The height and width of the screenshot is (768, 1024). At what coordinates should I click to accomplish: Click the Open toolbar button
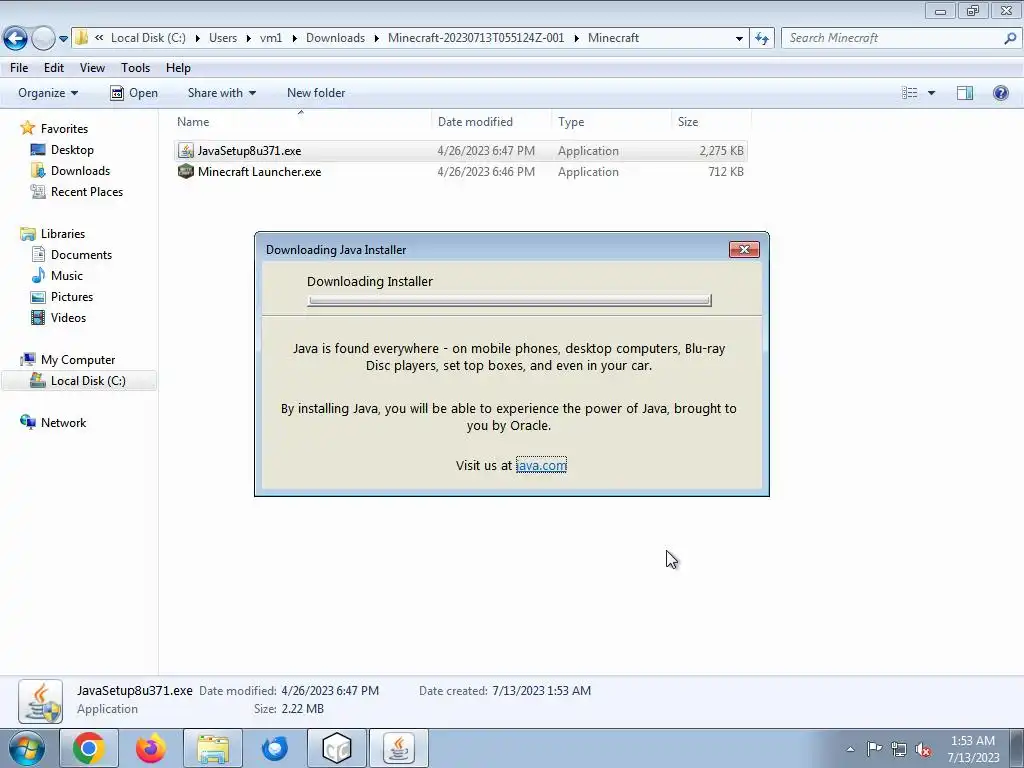134,93
